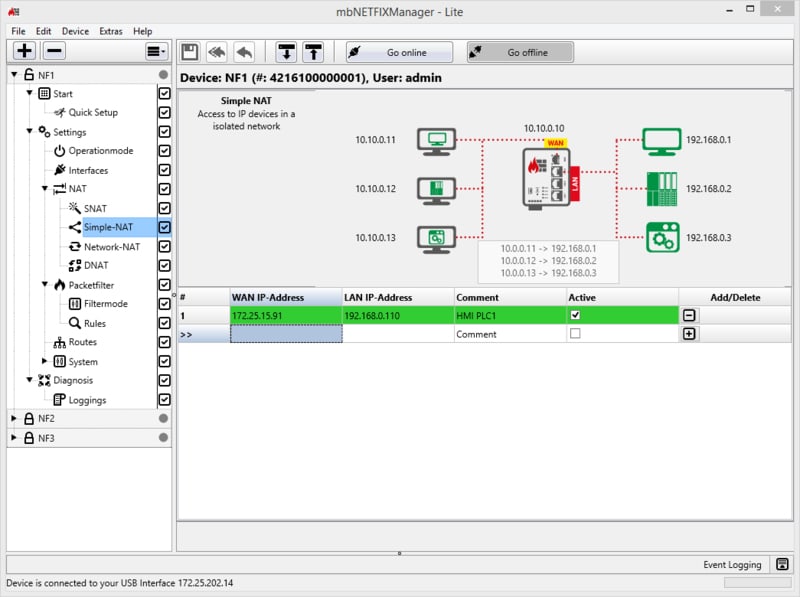The width and height of the screenshot is (800, 597).
Task: Open the device list dropdown menu
Action: click(x=156, y=52)
